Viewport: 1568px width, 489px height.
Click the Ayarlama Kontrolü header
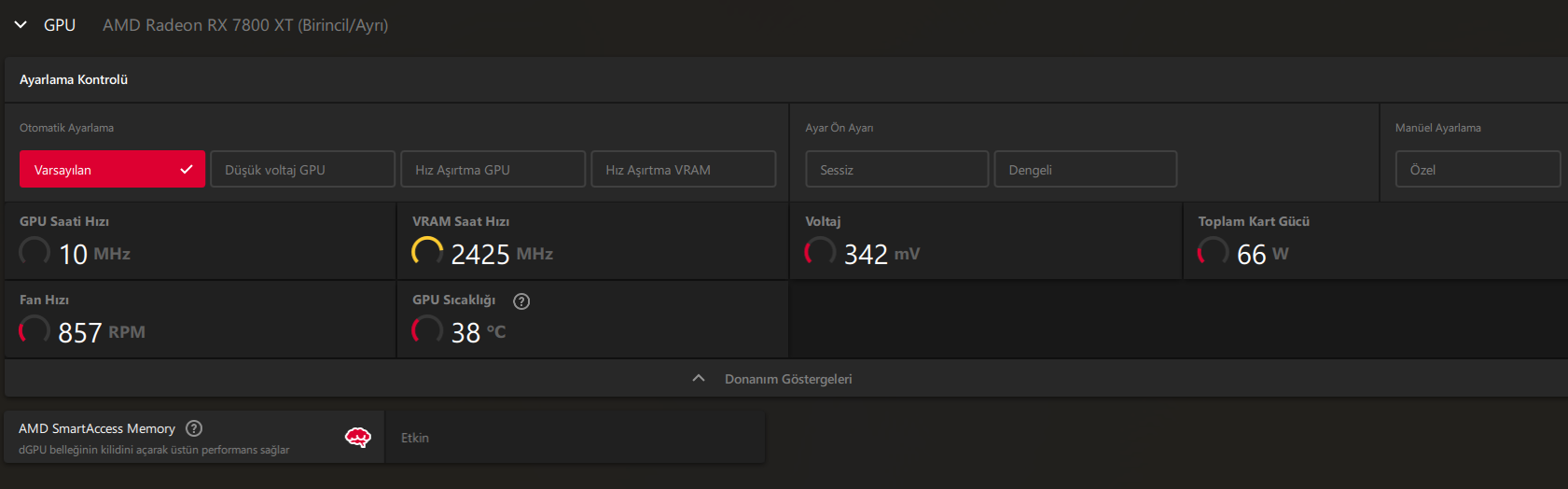(x=74, y=80)
